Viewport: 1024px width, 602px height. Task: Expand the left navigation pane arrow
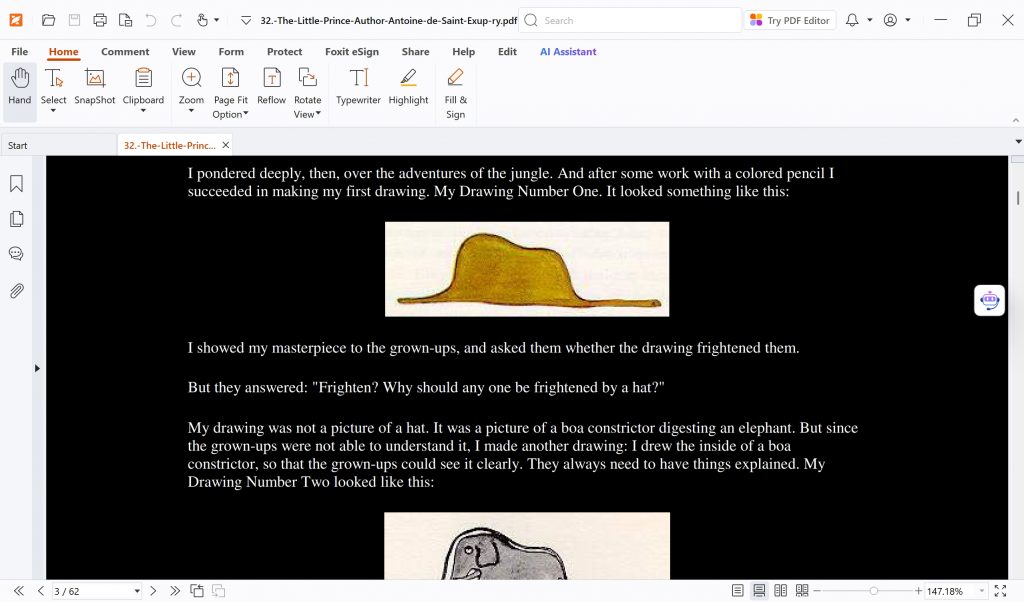(x=37, y=368)
